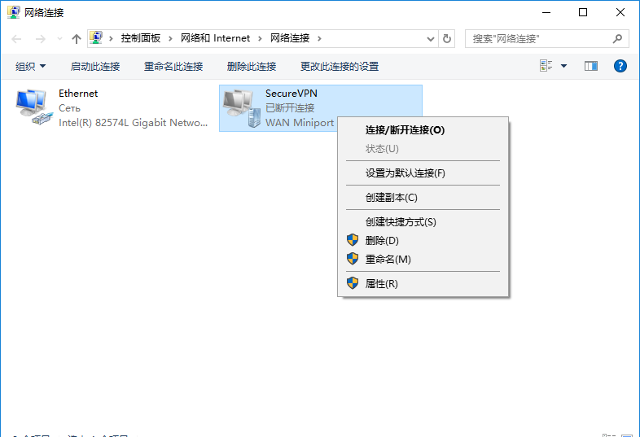
Task: Open 属性(R) from context menu
Action: pyautogui.click(x=423, y=284)
